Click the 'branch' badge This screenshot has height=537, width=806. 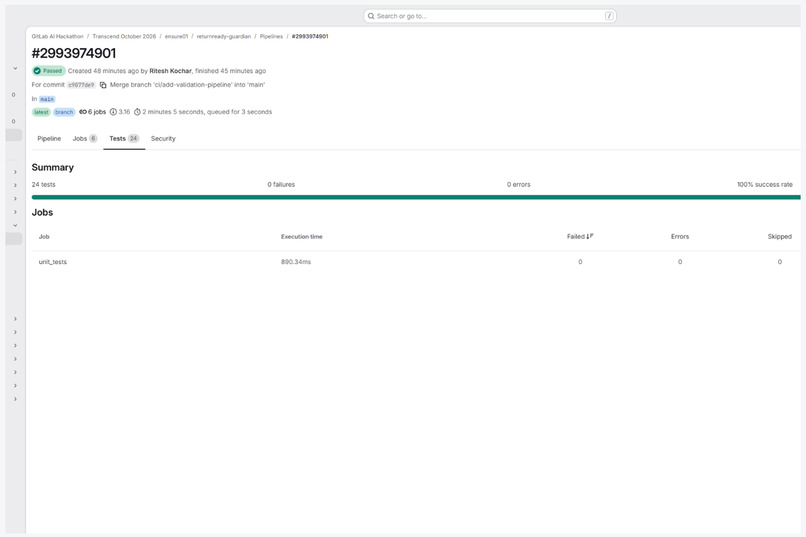[64, 112]
